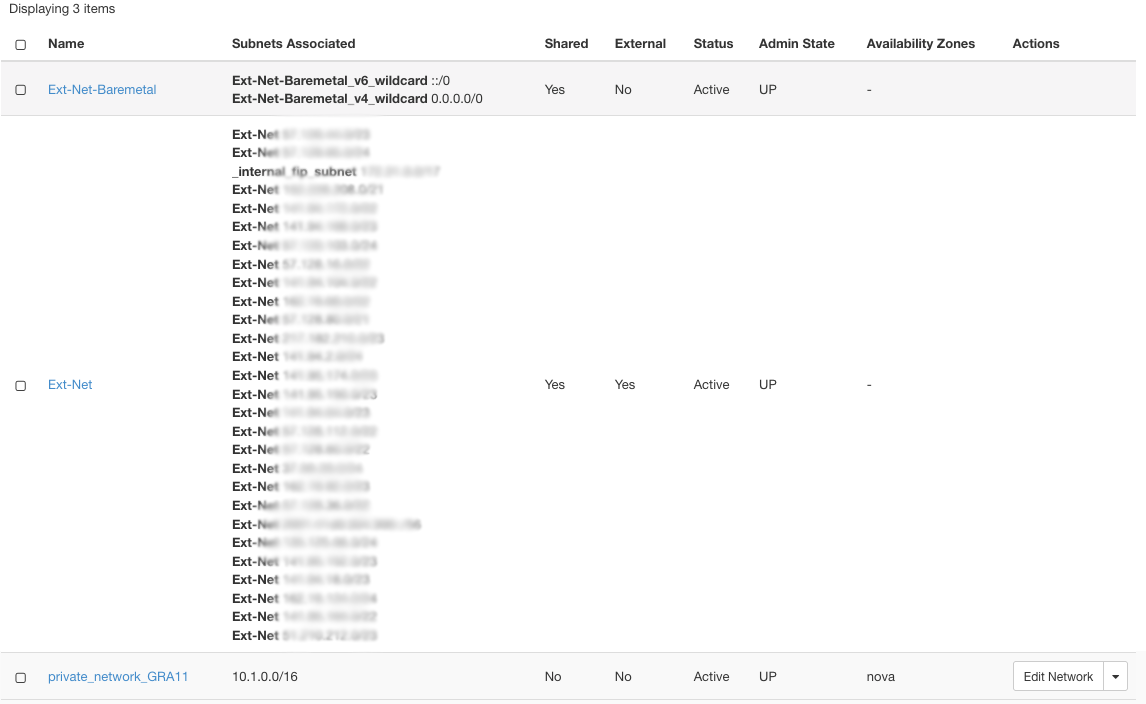Check the Ext-Net row checkbox
1146x704 pixels.
click(x=20, y=385)
